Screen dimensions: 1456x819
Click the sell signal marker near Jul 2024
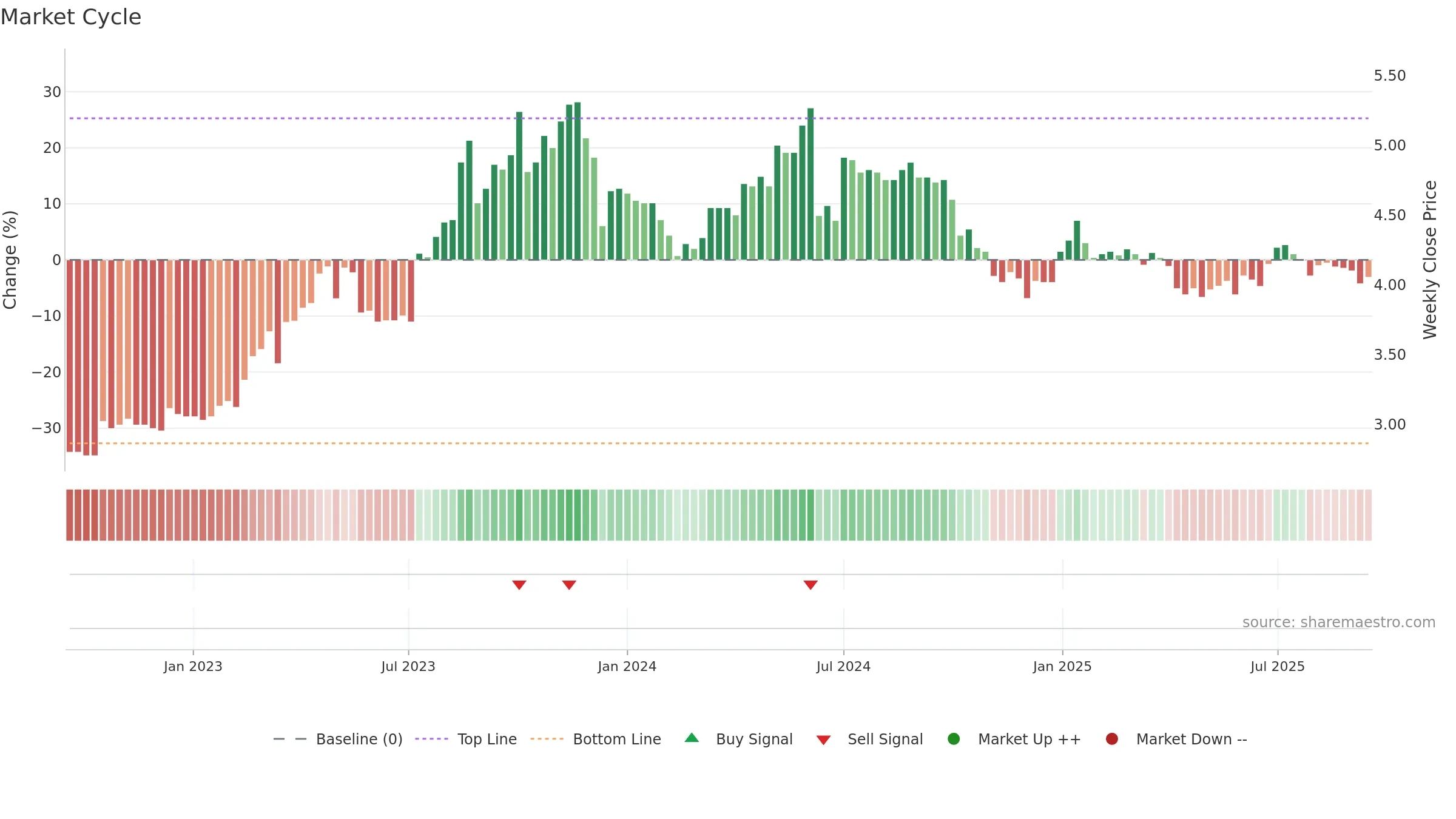click(x=811, y=585)
